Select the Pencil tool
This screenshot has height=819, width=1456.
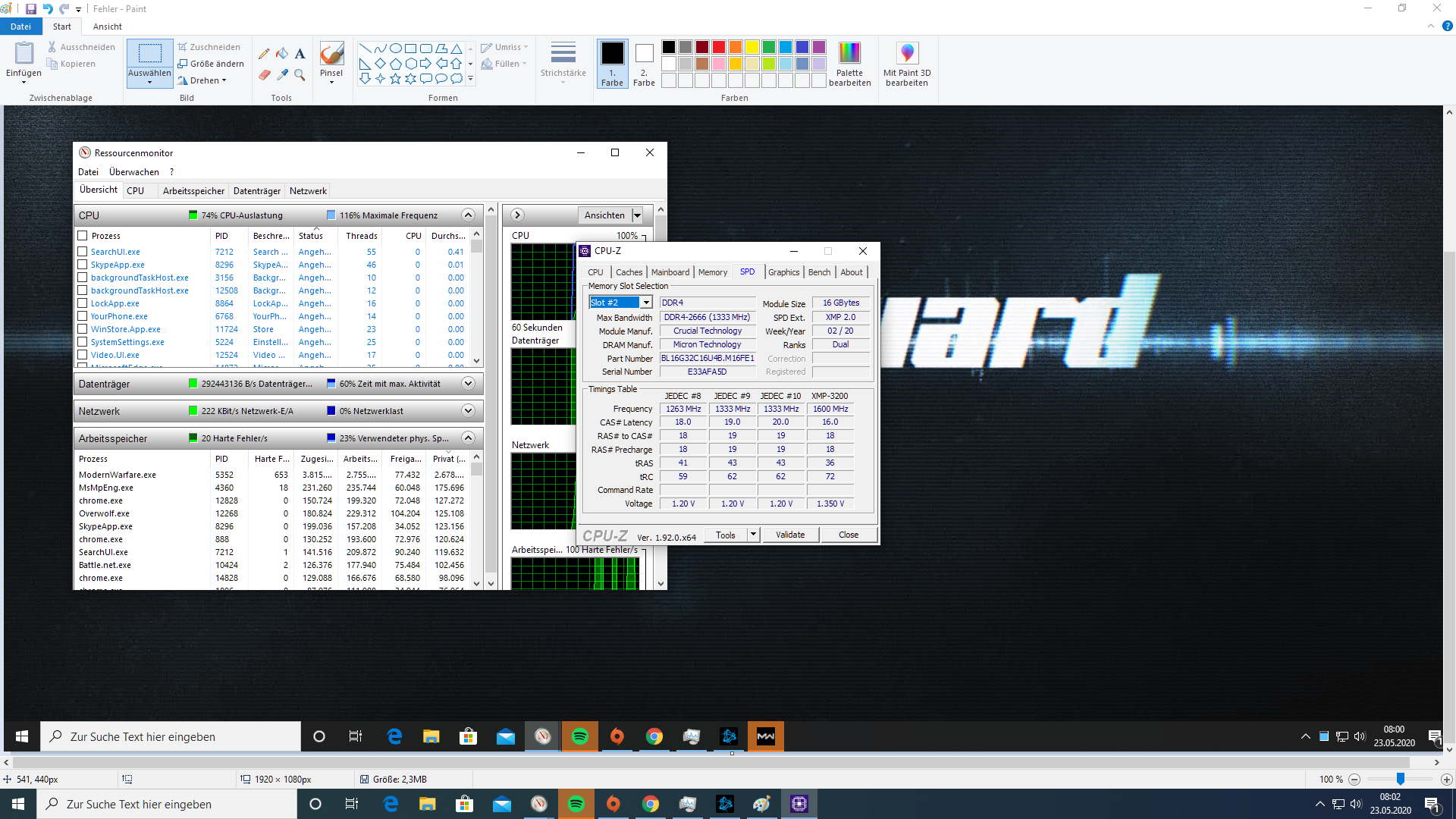coord(264,54)
